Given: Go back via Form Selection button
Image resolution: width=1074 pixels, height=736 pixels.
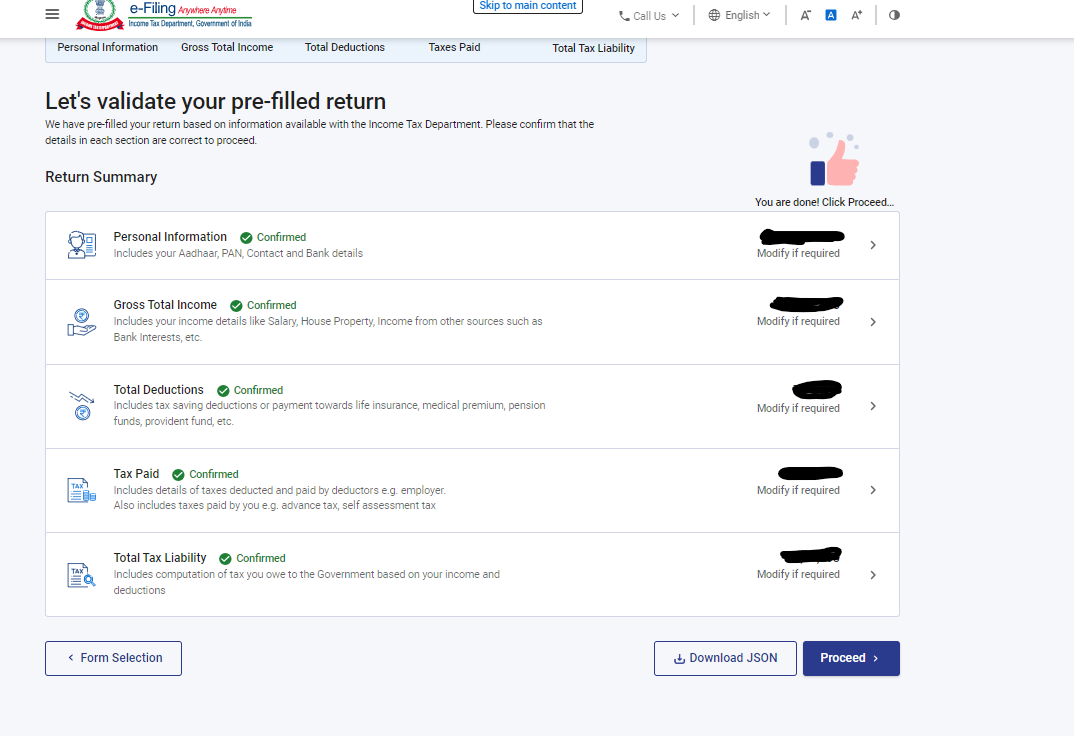Looking at the screenshot, I should click(112, 658).
